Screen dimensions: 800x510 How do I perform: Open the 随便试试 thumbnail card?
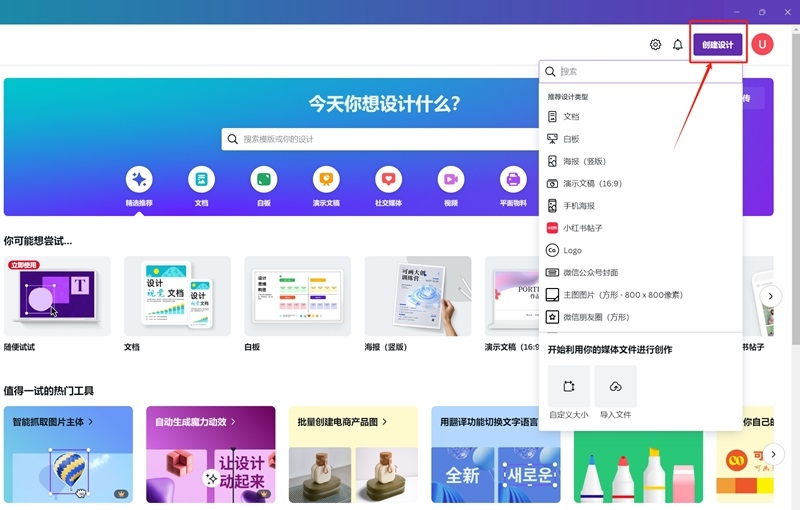coord(57,296)
